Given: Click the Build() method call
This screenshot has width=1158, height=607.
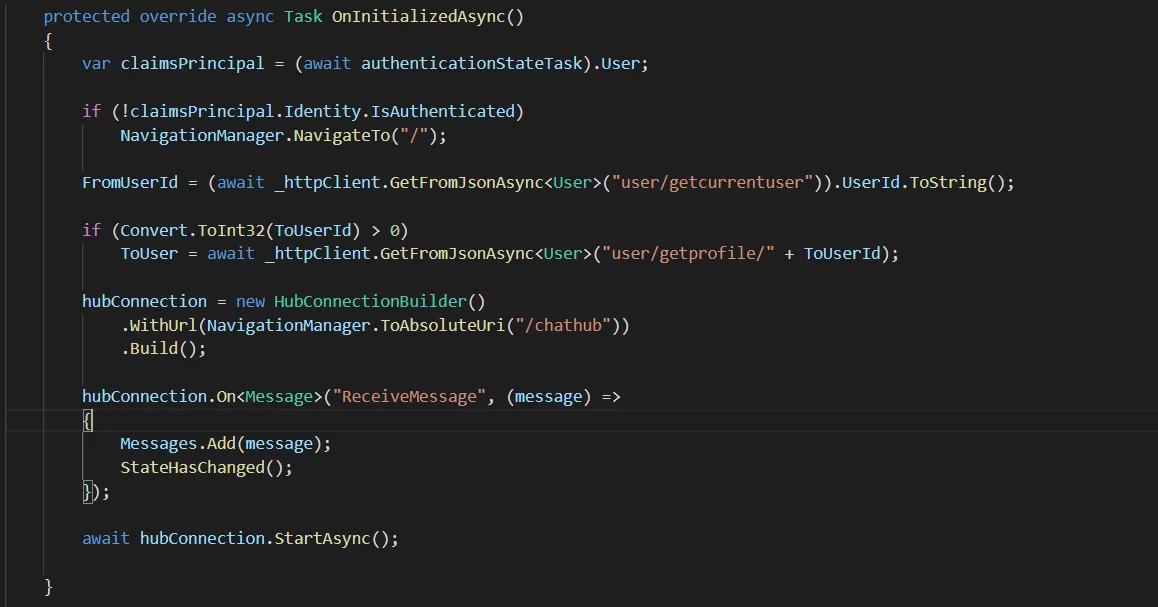Looking at the screenshot, I should tap(163, 349).
